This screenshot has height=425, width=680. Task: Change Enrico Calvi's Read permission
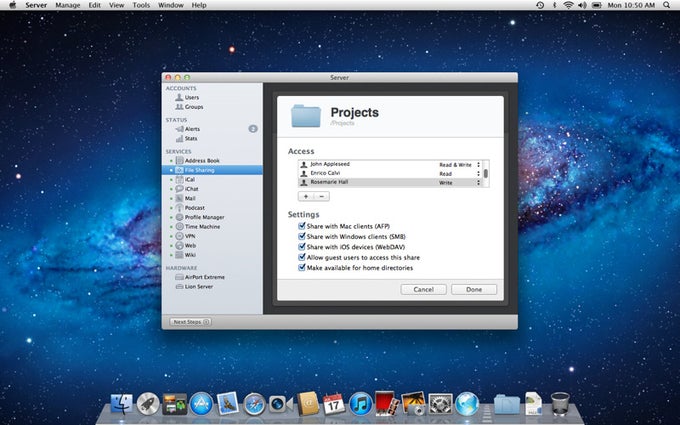coord(460,173)
